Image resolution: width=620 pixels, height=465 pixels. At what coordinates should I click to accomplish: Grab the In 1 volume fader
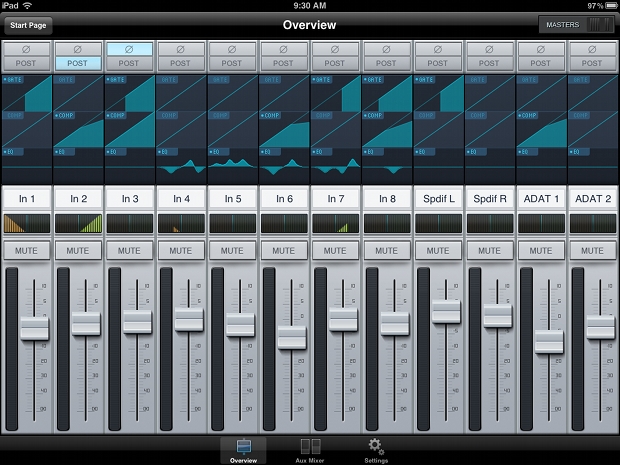click(x=34, y=328)
